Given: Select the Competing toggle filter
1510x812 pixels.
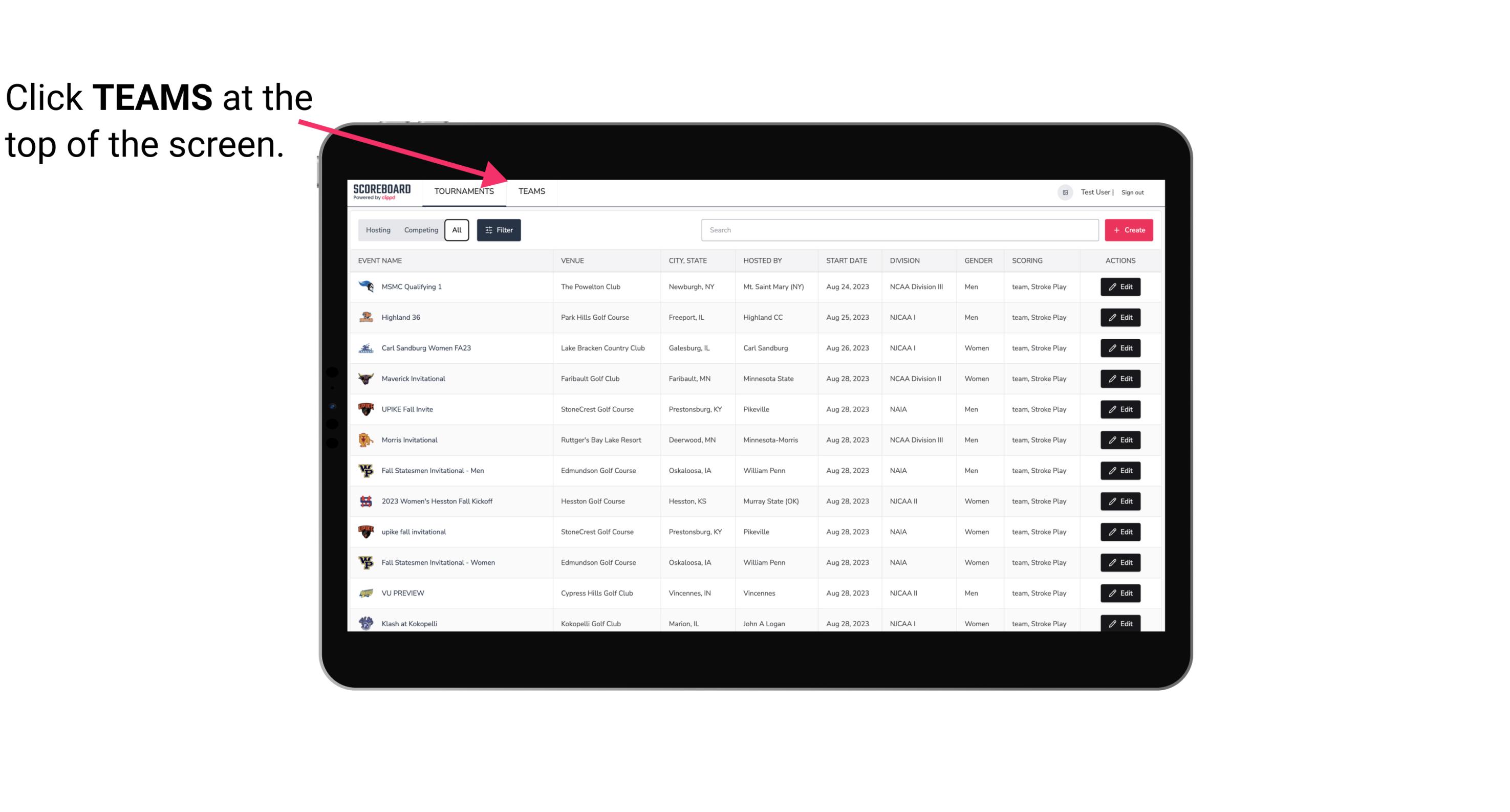Looking at the screenshot, I should click(x=419, y=230).
